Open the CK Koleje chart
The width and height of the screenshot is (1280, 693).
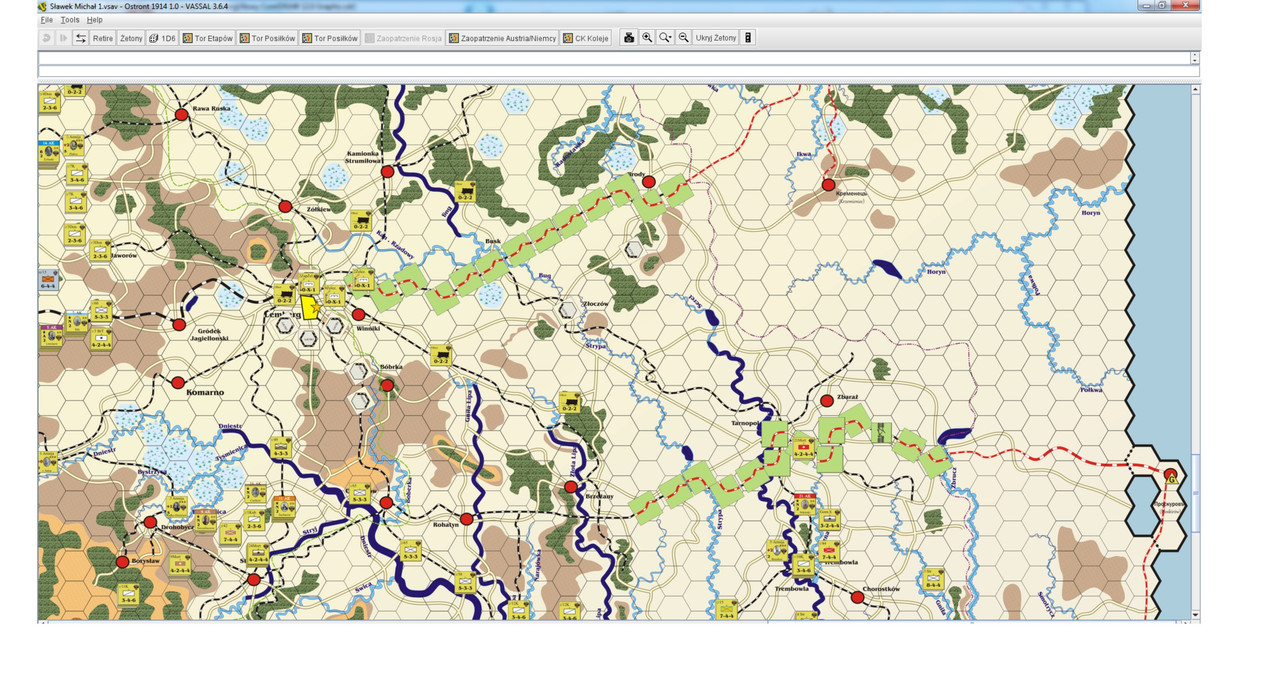[586, 38]
